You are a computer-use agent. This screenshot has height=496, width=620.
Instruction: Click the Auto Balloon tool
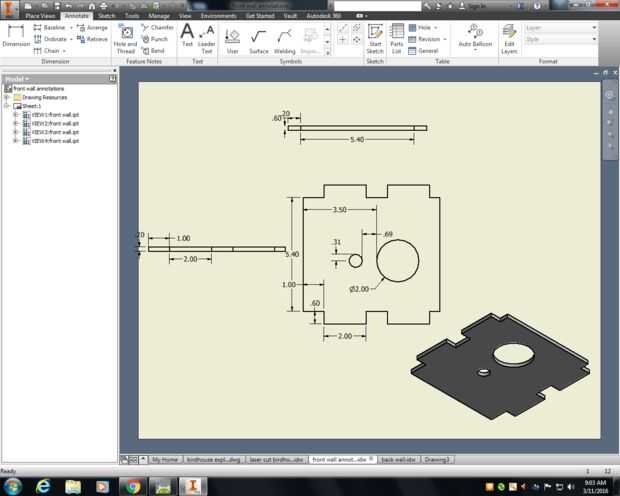[x=475, y=36]
